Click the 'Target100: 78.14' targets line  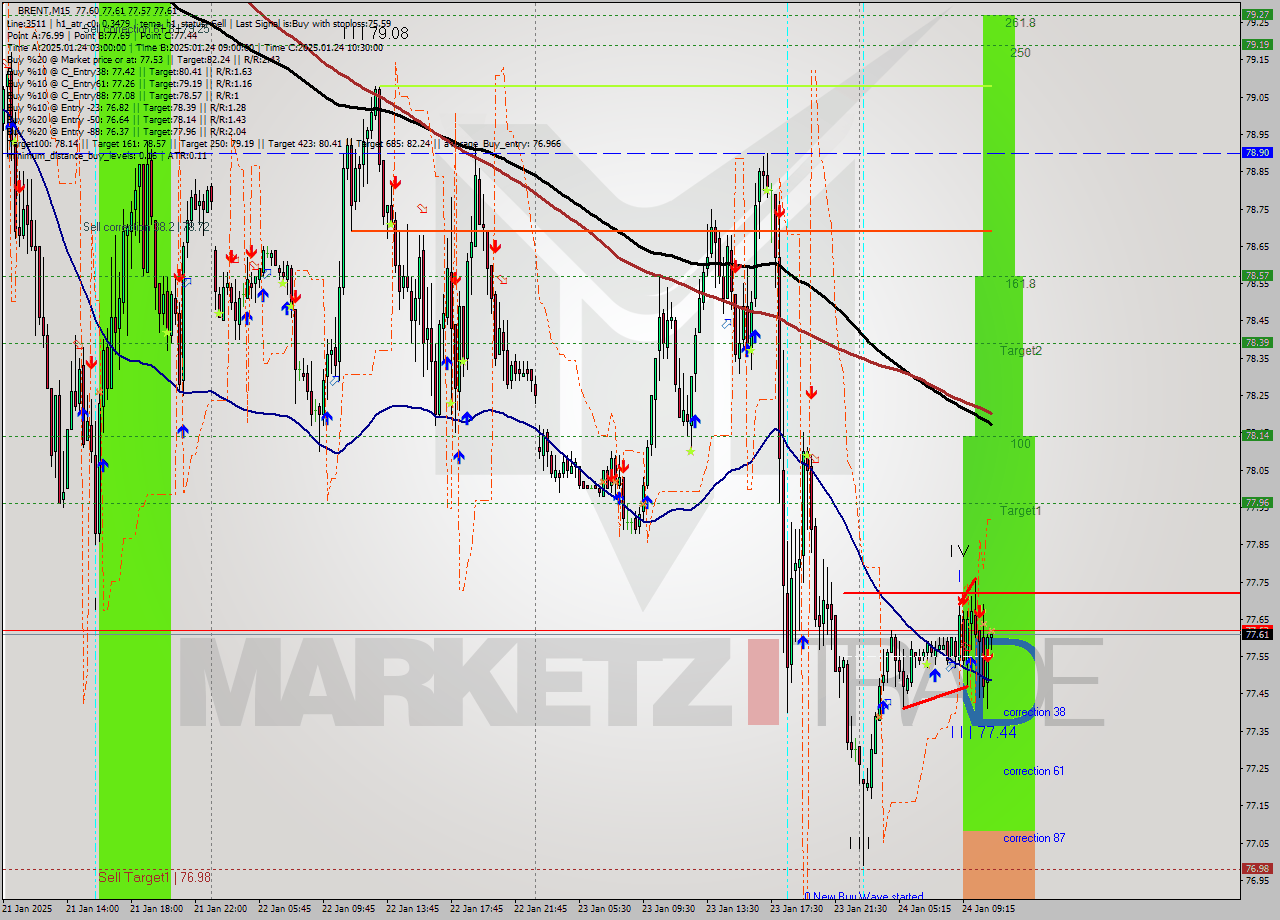283,144
